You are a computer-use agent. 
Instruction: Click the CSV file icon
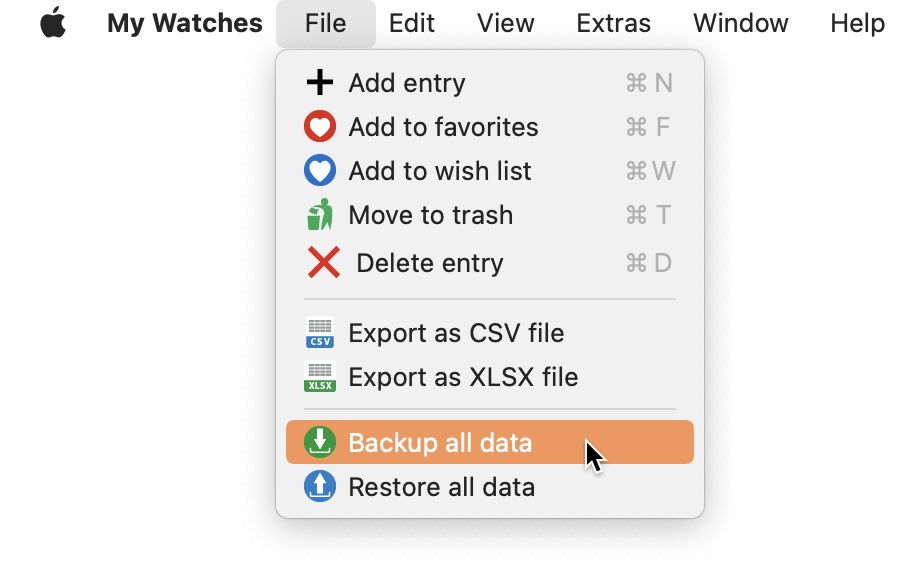click(x=320, y=332)
